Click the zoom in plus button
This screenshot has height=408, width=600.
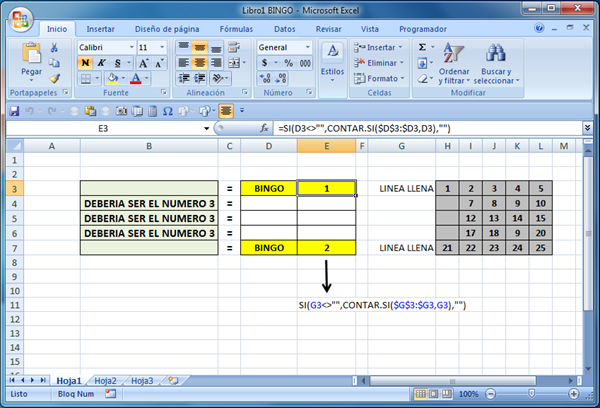[x=573, y=394]
